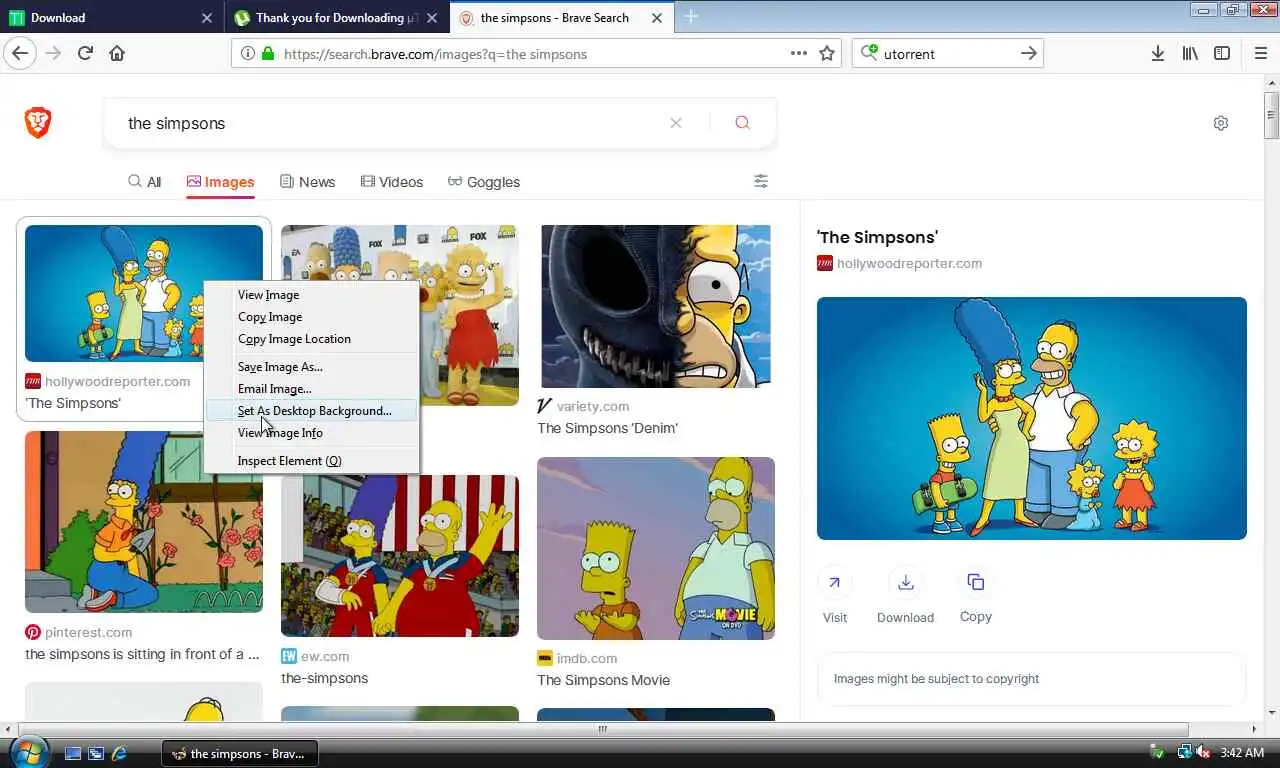This screenshot has width=1280, height=768.
Task: Open the search filters slider icon
Action: (x=761, y=181)
